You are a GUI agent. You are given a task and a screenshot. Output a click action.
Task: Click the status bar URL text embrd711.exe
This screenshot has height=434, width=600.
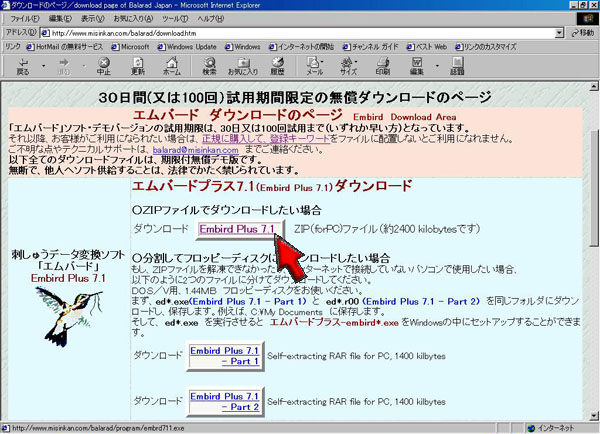167,428
